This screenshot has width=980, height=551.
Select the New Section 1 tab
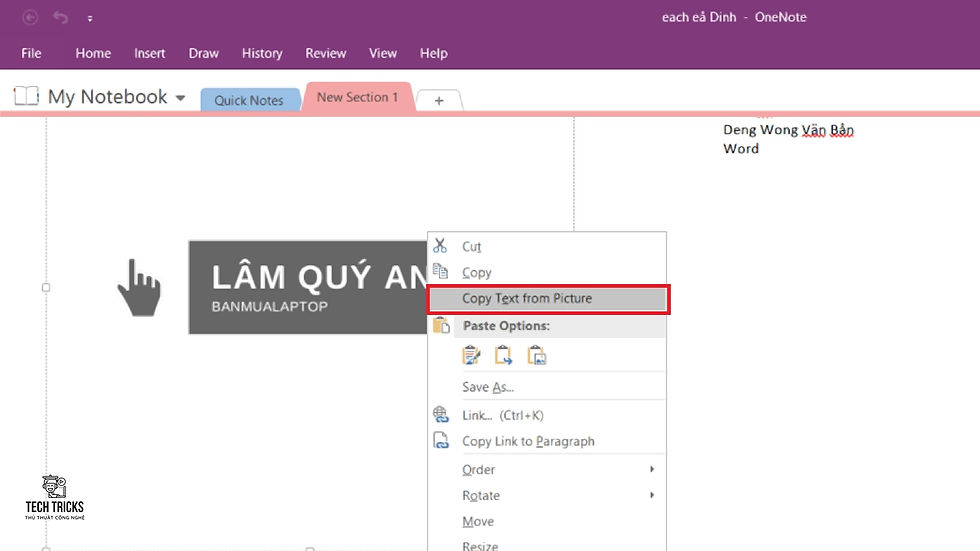(358, 97)
